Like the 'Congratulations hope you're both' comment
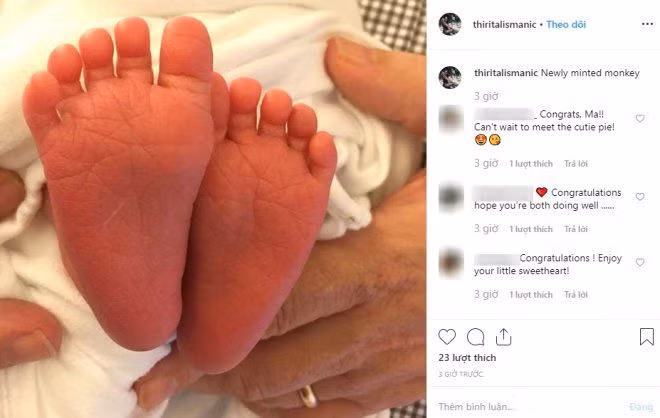 point(640,197)
